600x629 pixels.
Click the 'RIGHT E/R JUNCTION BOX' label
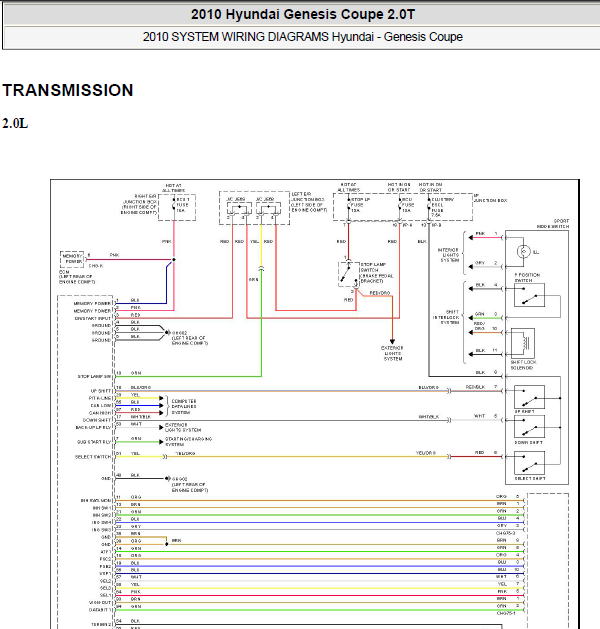pyautogui.click(x=139, y=204)
